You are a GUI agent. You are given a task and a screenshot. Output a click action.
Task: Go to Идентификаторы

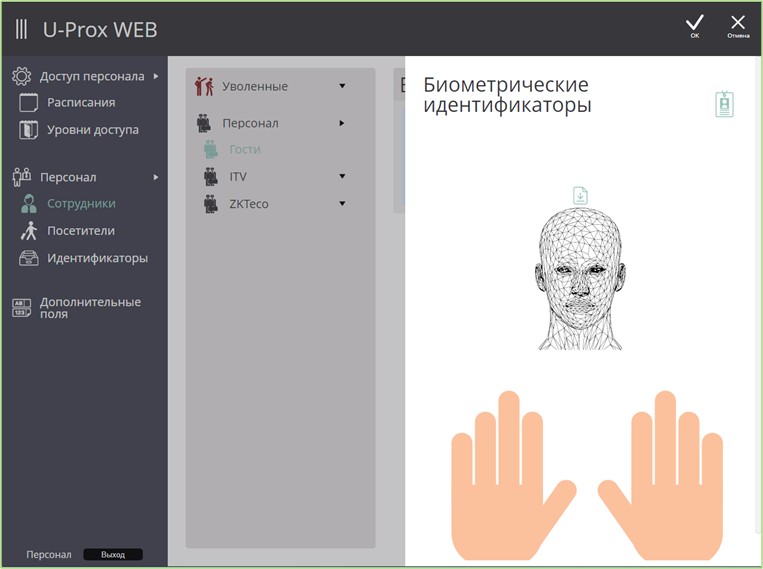(x=97, y=258)
